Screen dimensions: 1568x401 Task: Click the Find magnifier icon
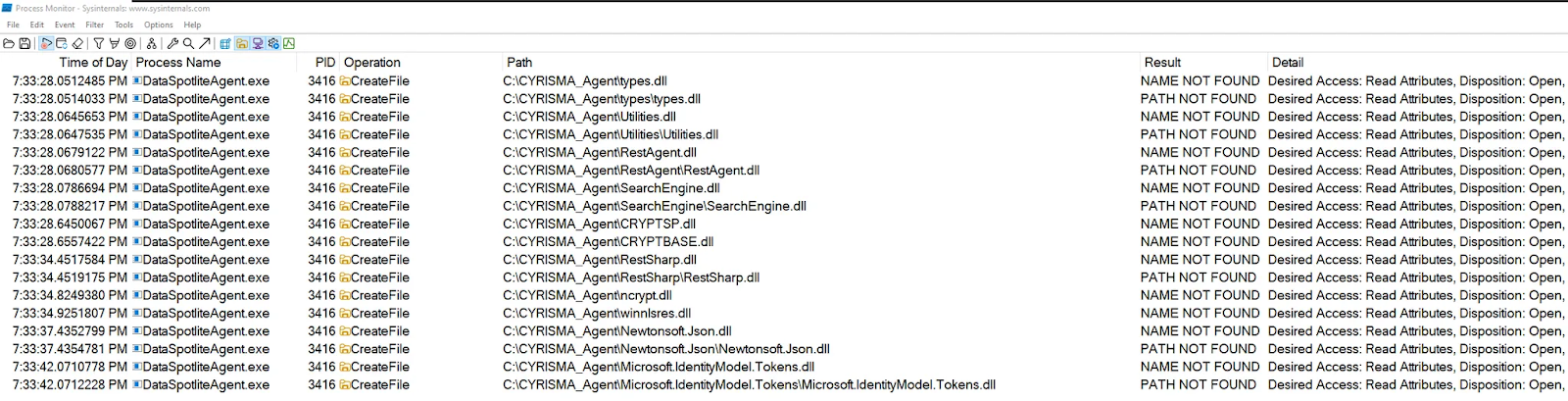click(x=188, y=43)
